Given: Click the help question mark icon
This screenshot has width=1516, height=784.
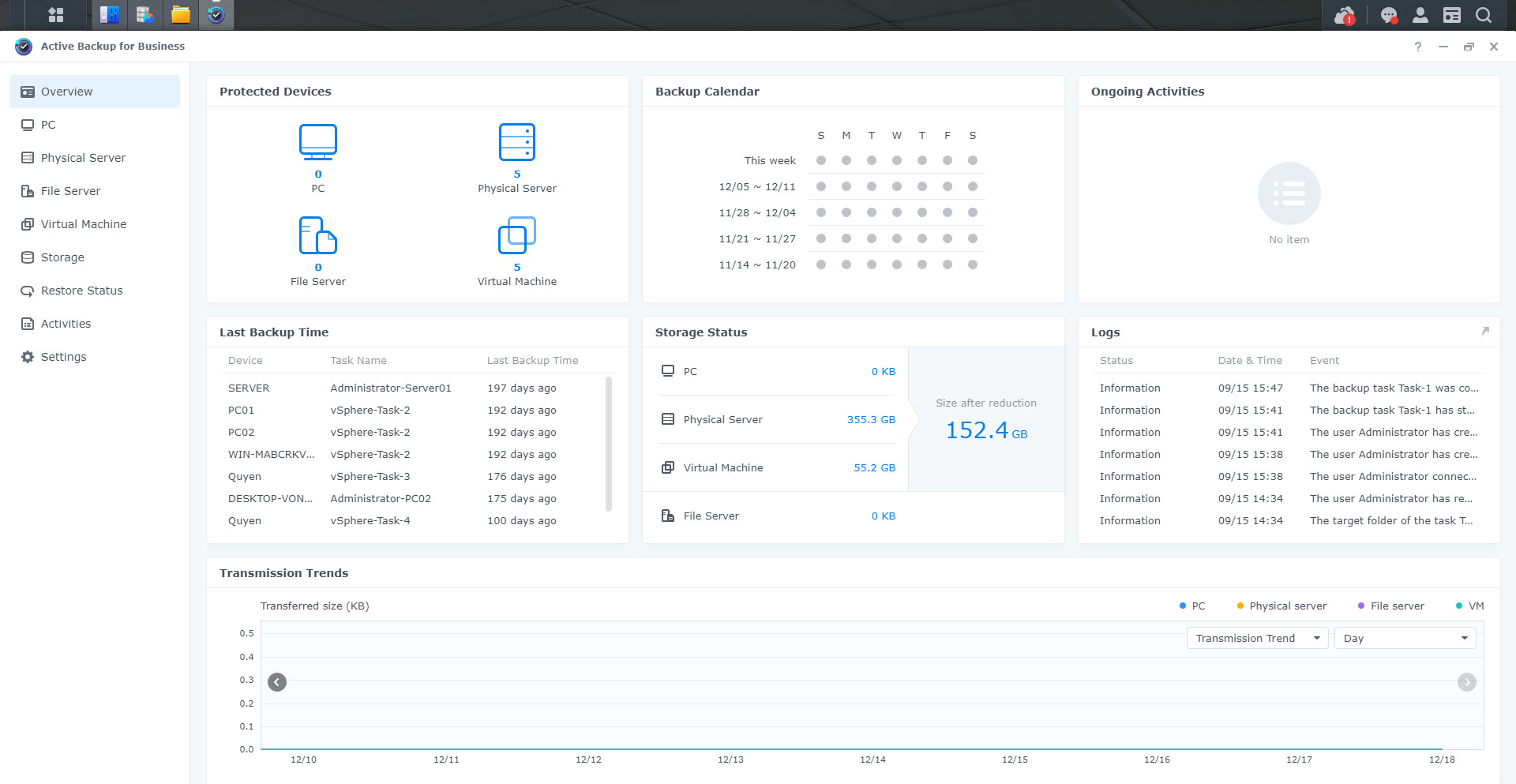Looking at the screenshot, I should point(1418,47).
